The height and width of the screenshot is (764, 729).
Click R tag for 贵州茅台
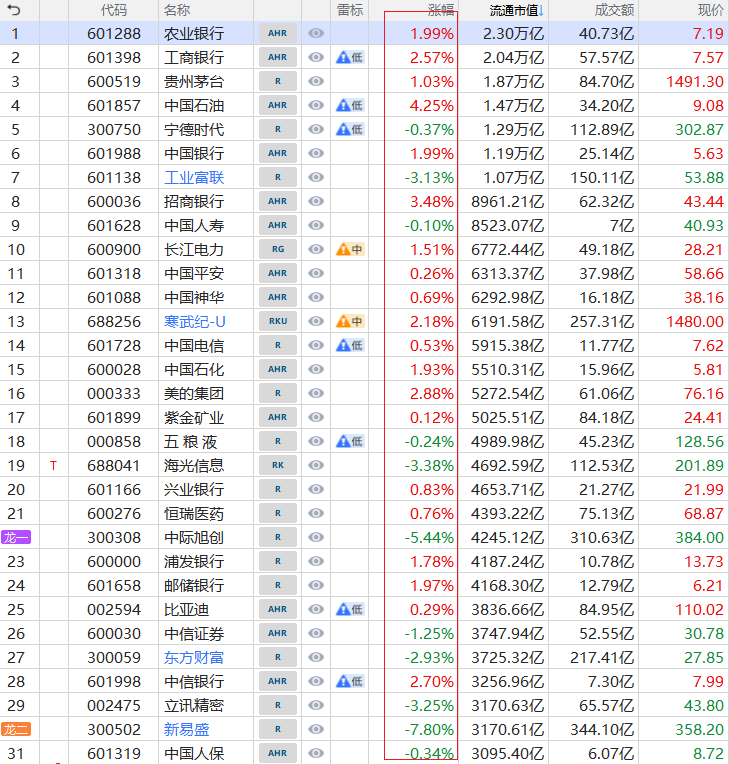tap(278, 81)
